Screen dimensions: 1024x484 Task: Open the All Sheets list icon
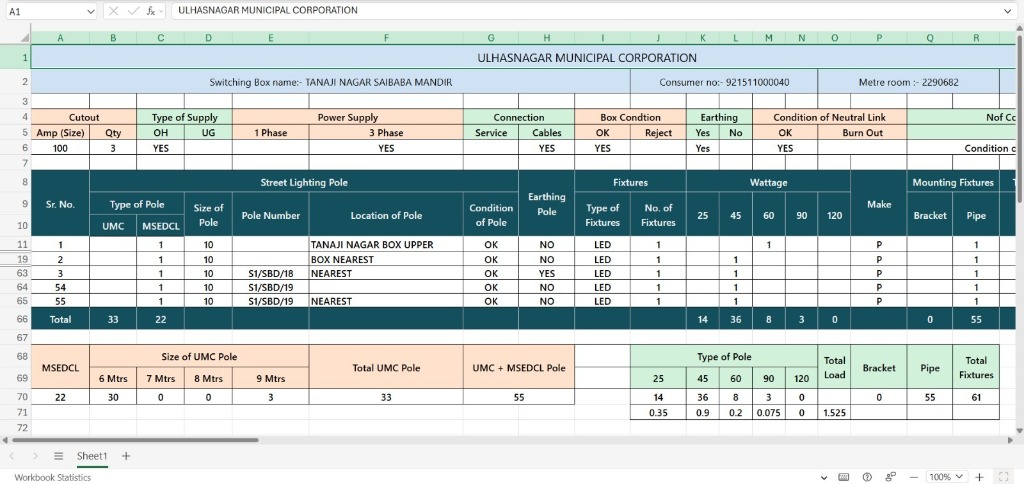58,456
